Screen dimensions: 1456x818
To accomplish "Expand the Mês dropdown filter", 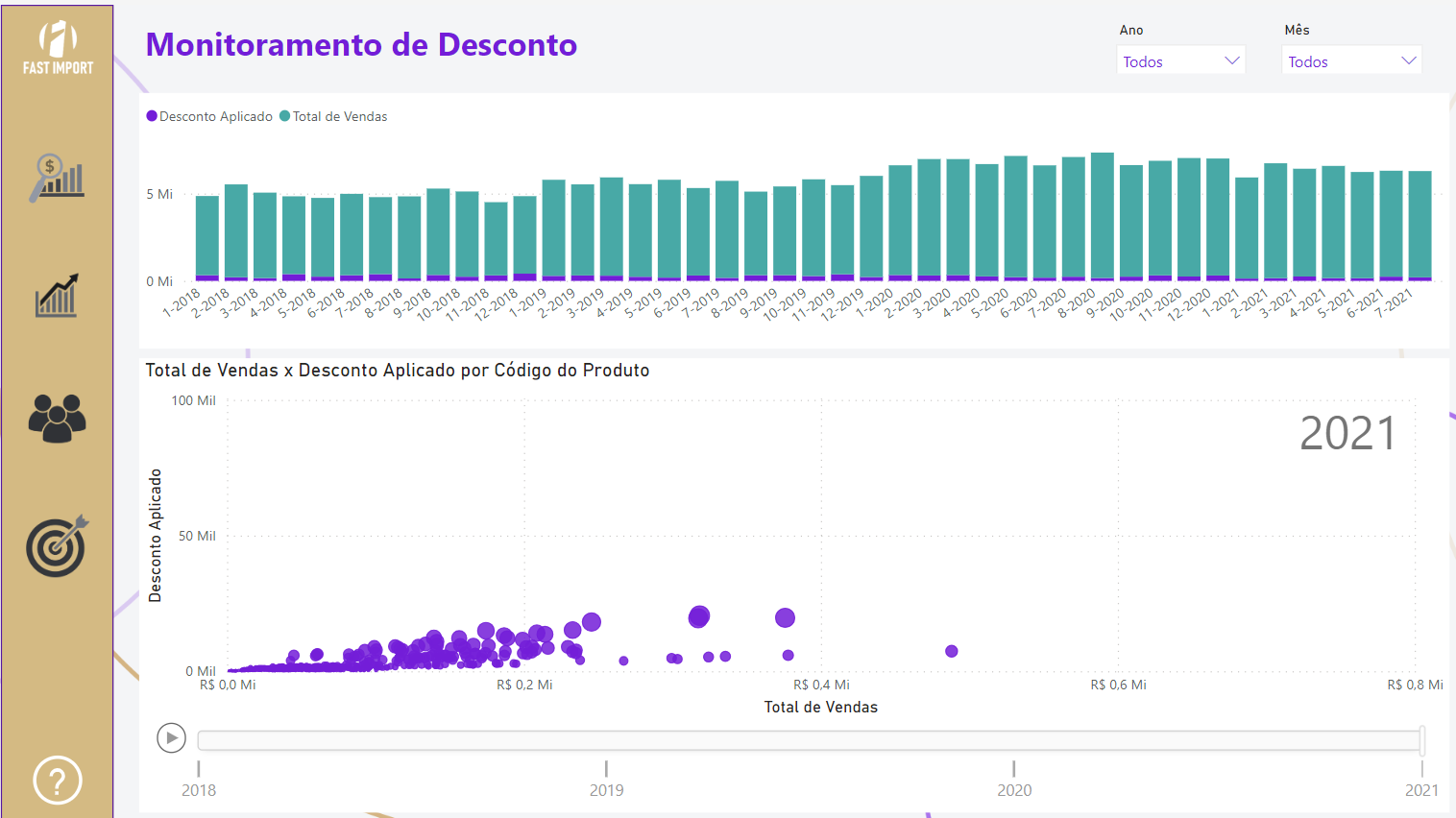I will [1352, 61].
